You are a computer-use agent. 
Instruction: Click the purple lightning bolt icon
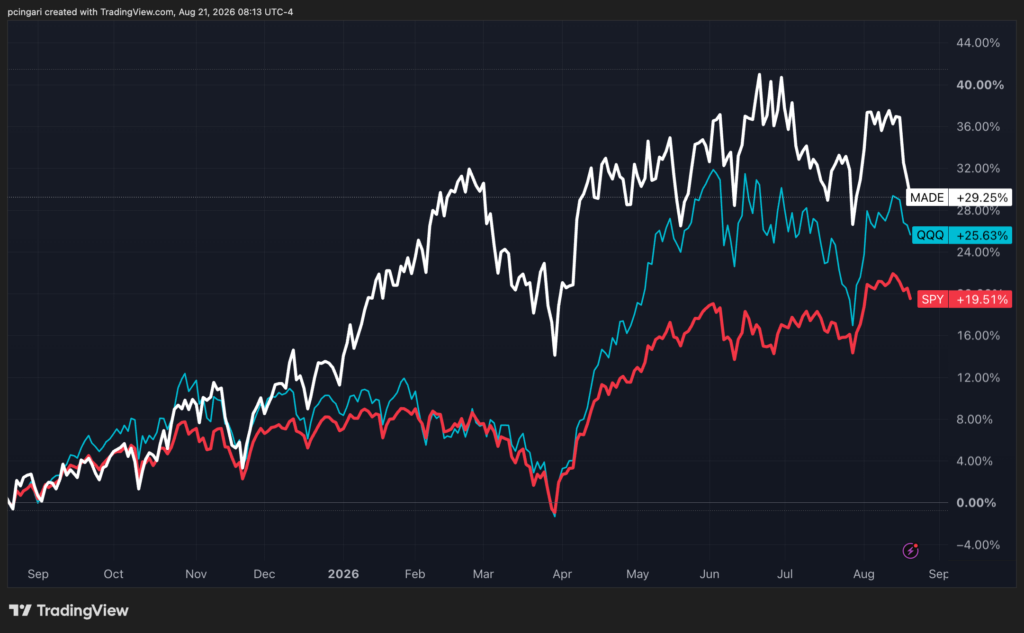point(910,551)
